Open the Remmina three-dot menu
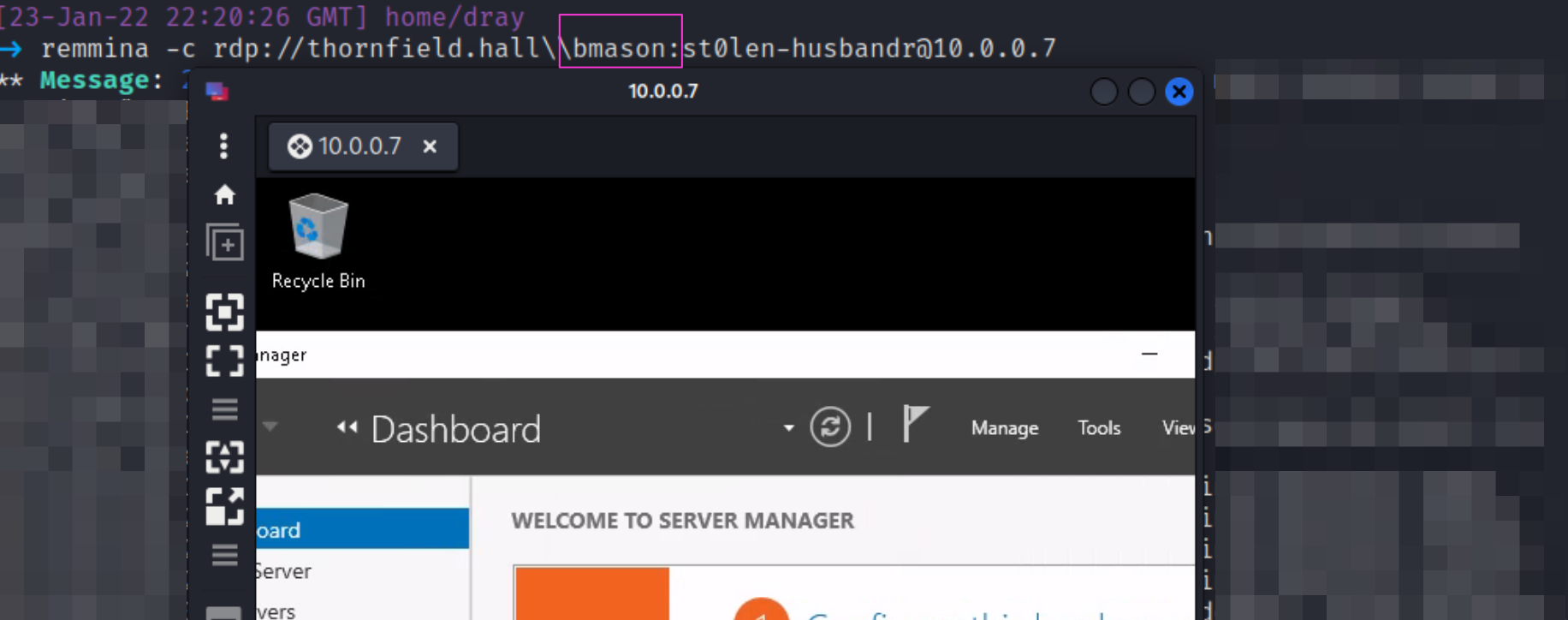1568x620 pixels. [224, 146]
